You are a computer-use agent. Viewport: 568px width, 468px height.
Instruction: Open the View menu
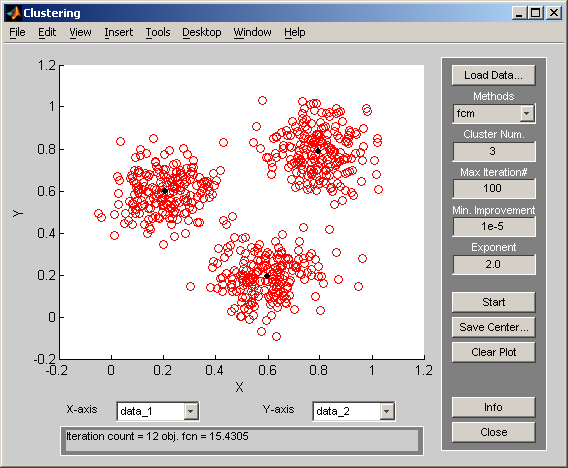tap(80, 32)
